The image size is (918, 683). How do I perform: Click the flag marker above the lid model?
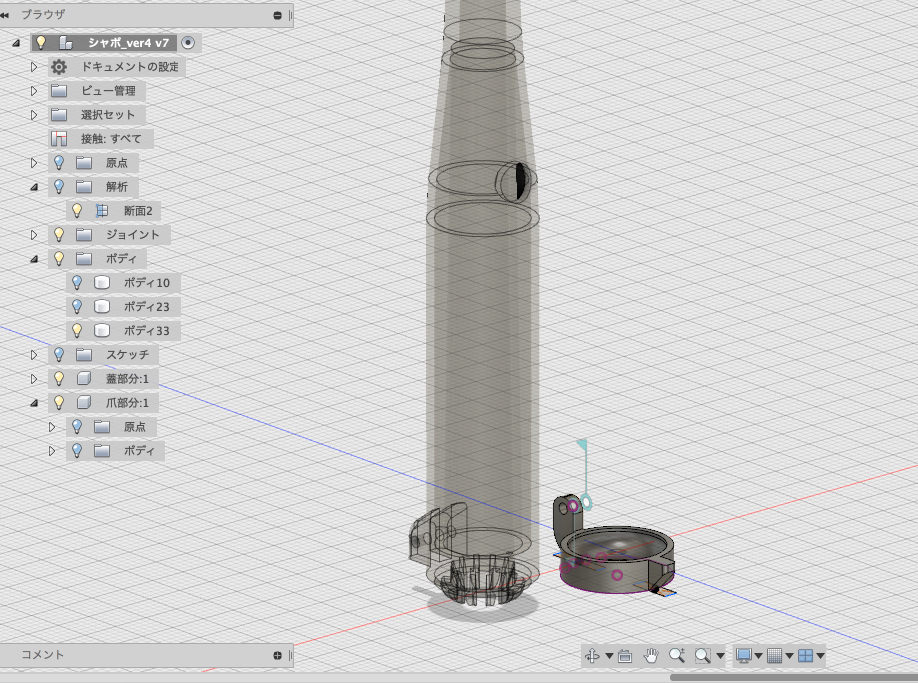(583, 445)
